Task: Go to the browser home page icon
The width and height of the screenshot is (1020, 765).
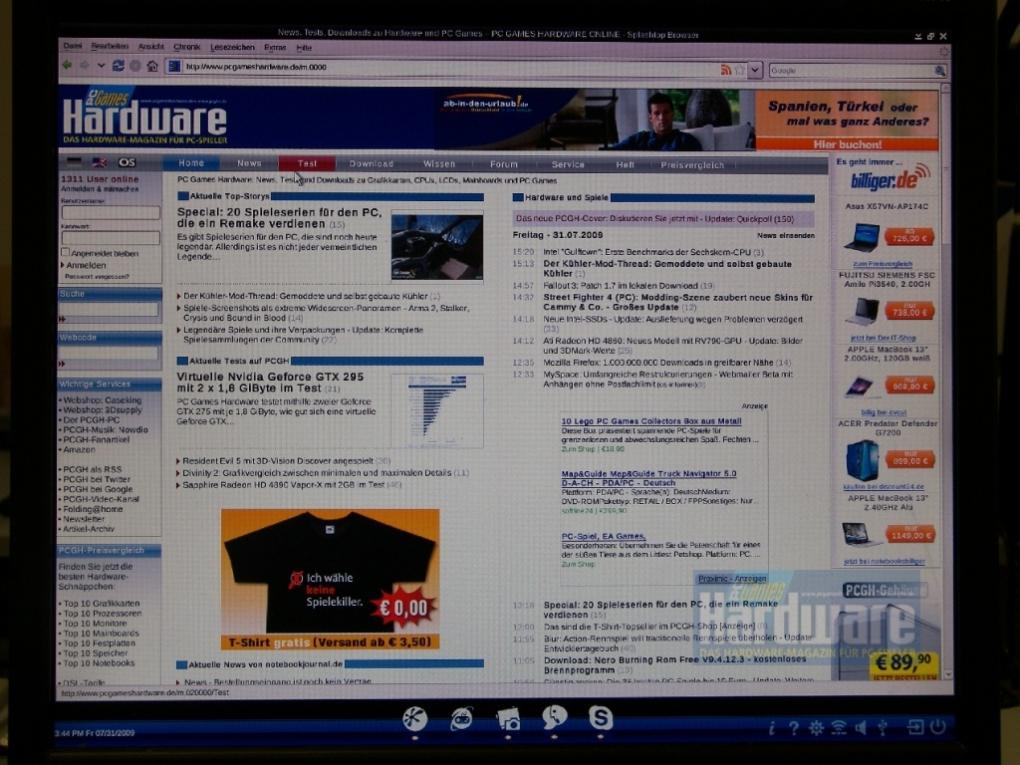Action: pyautogui.click(x=152, y=66)
